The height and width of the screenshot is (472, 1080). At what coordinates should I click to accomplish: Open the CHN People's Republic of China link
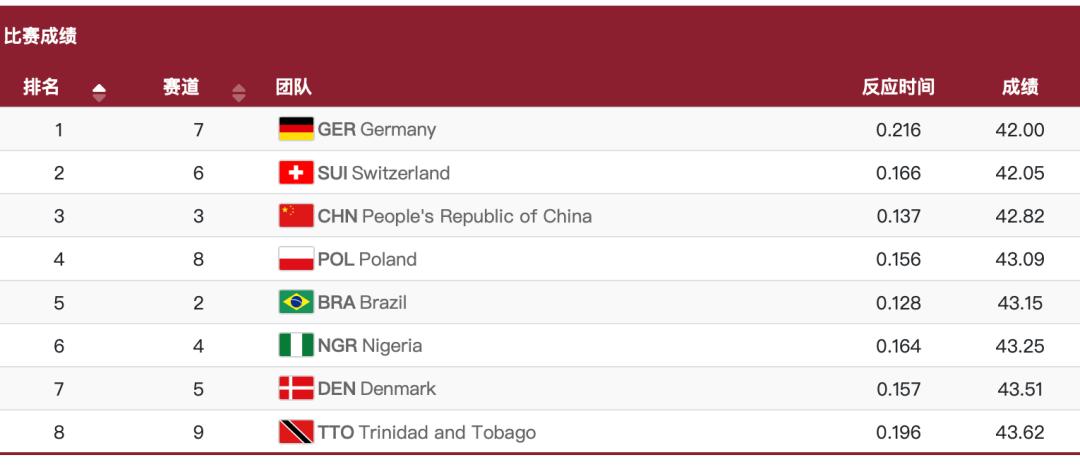tap(455, 216)
